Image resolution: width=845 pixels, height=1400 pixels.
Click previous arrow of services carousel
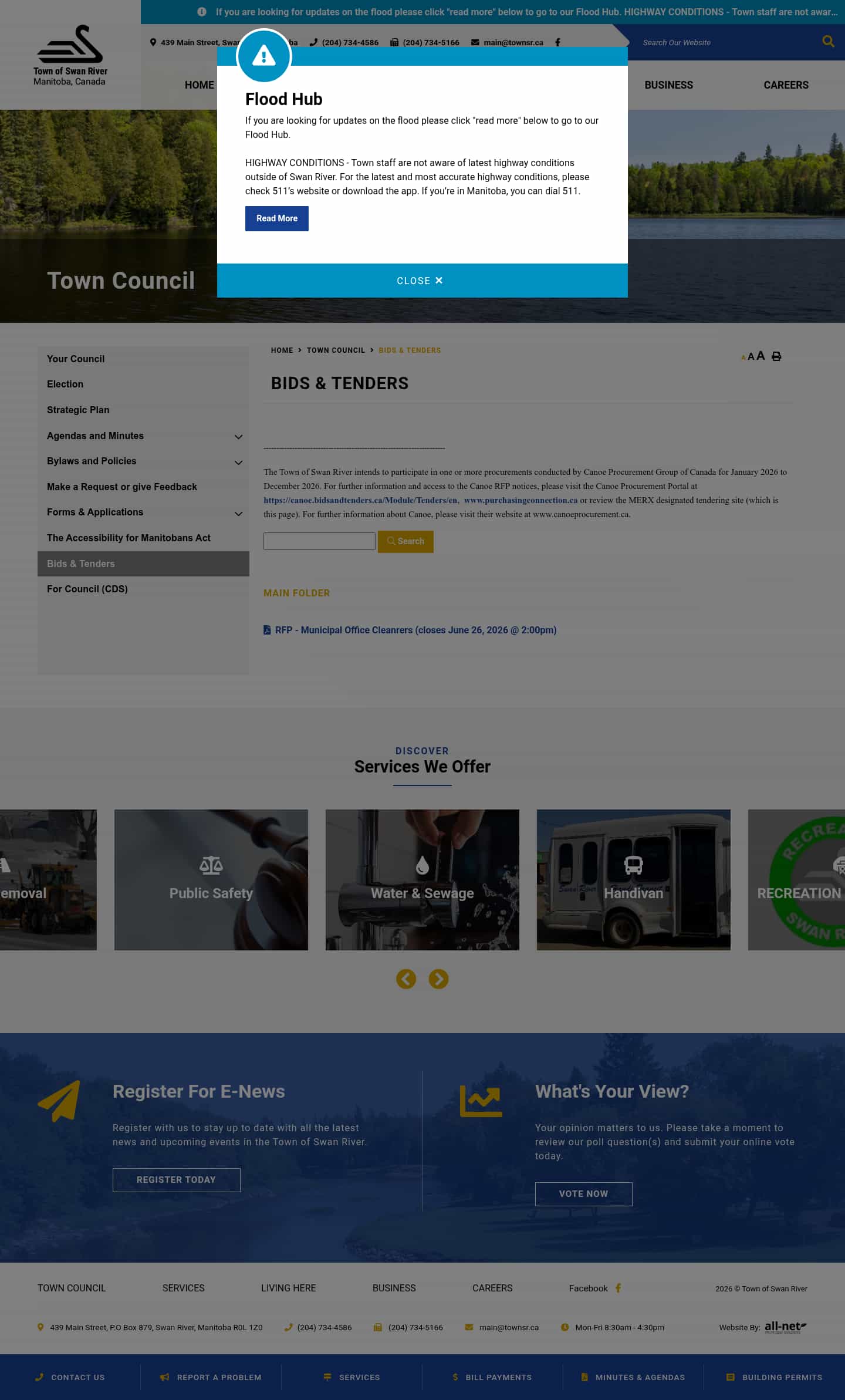pos(406,979)
